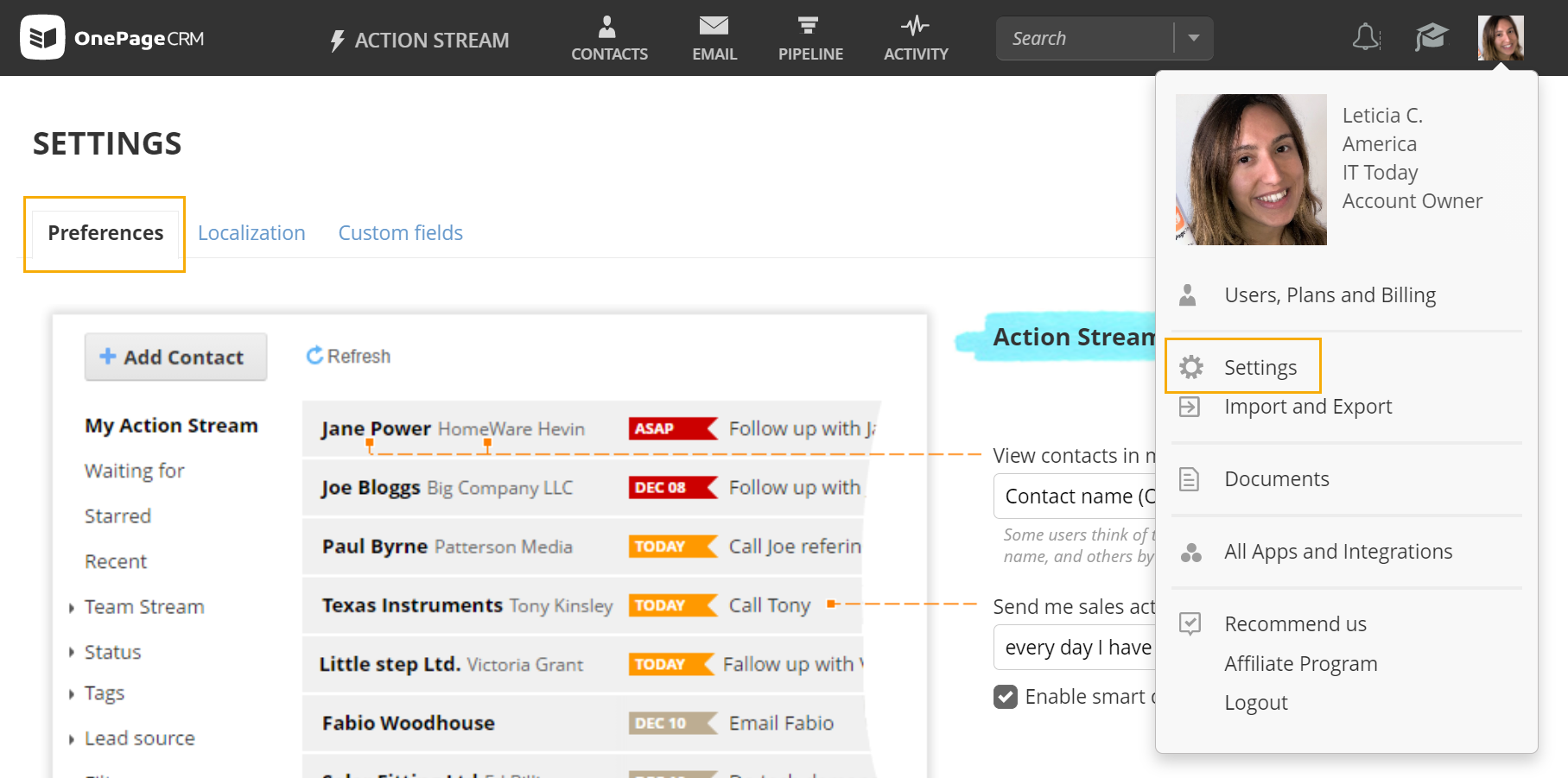The image size is (1568, 778).
Task: Click the Leticia C. name text
Action: coord(1382,116)
